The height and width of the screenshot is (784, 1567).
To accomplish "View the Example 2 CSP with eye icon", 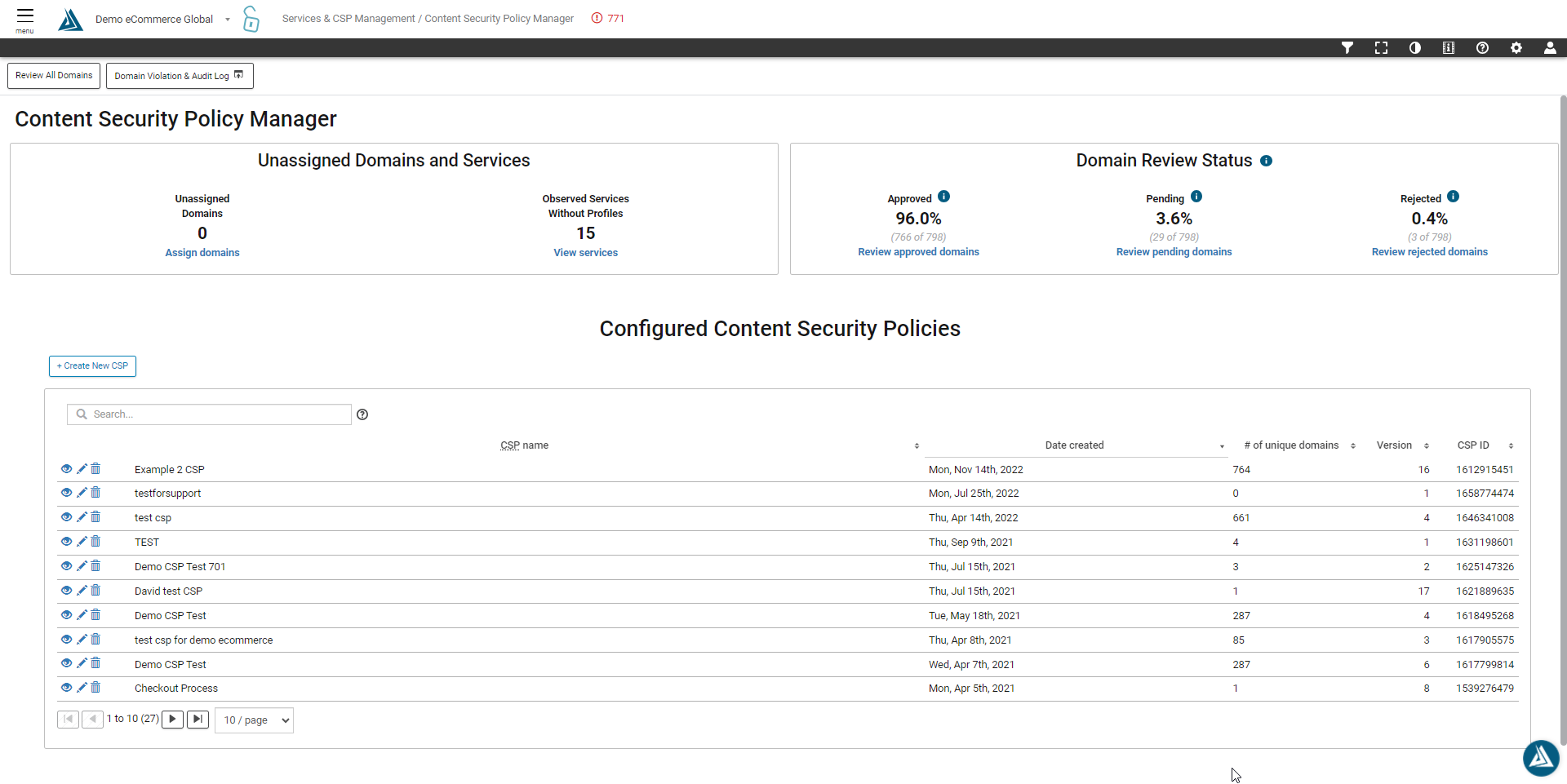I will coord(67,469).
